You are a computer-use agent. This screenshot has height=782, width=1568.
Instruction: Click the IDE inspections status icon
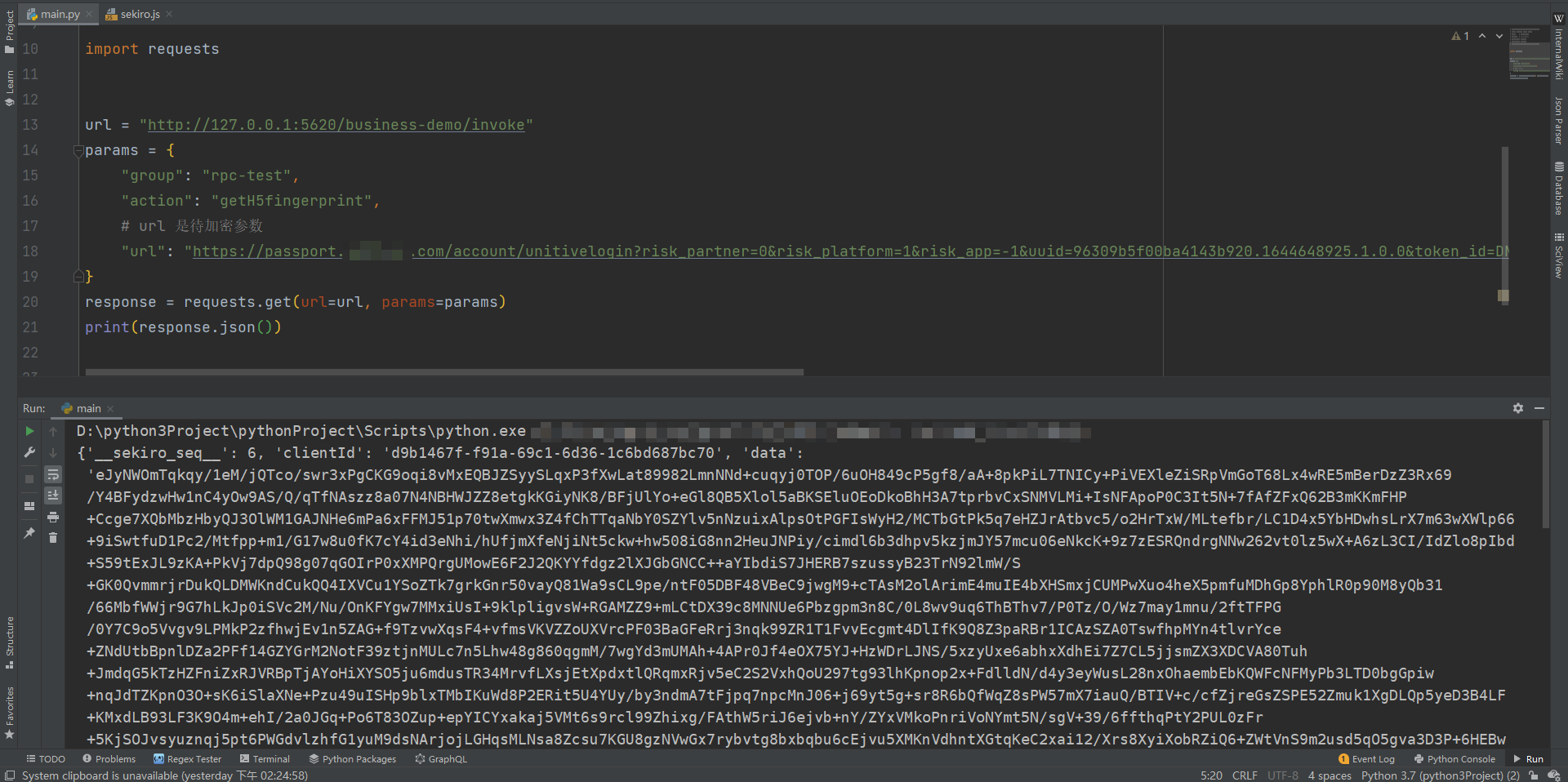tap(1553, 775)
